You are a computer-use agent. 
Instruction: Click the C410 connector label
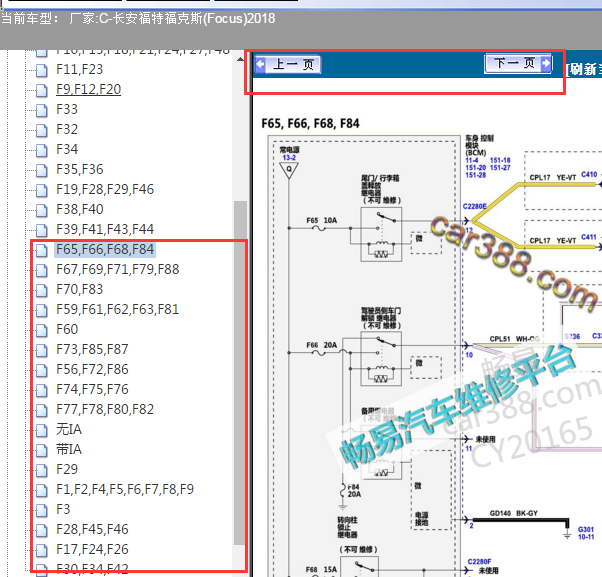[x=589, y=175]
